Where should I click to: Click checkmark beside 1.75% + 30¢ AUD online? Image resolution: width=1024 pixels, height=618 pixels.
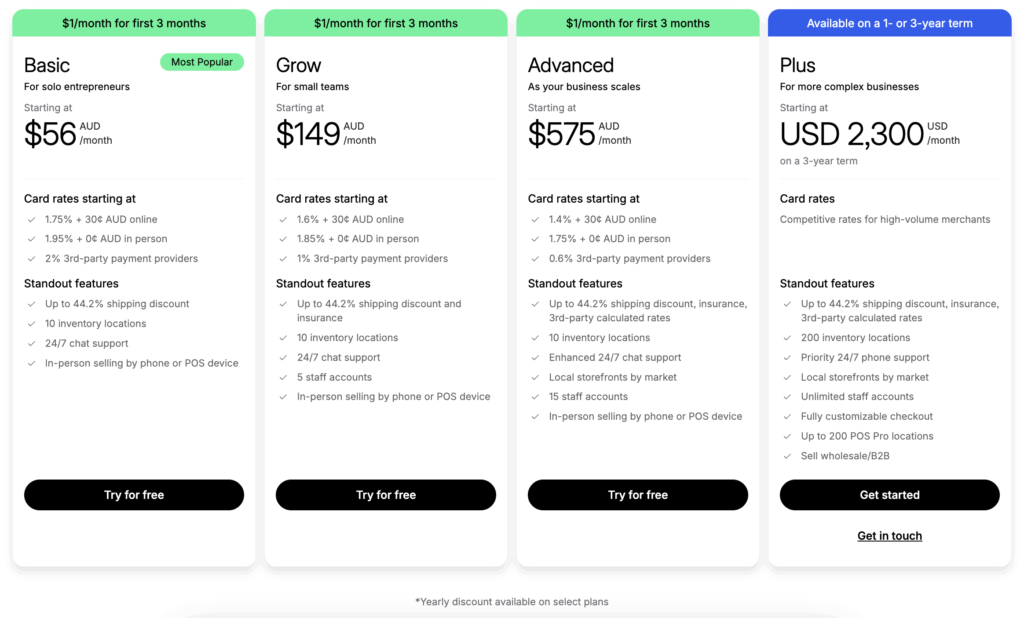(31, 219)
